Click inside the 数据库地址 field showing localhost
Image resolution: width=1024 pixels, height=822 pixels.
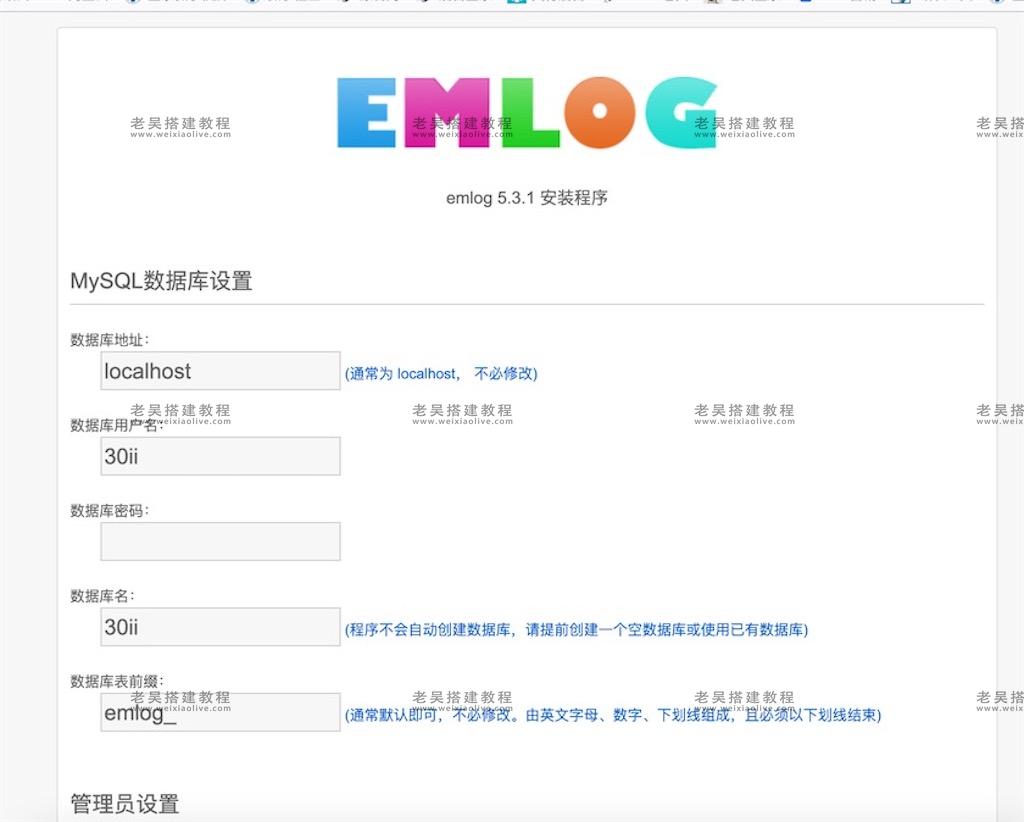[220, 370]
